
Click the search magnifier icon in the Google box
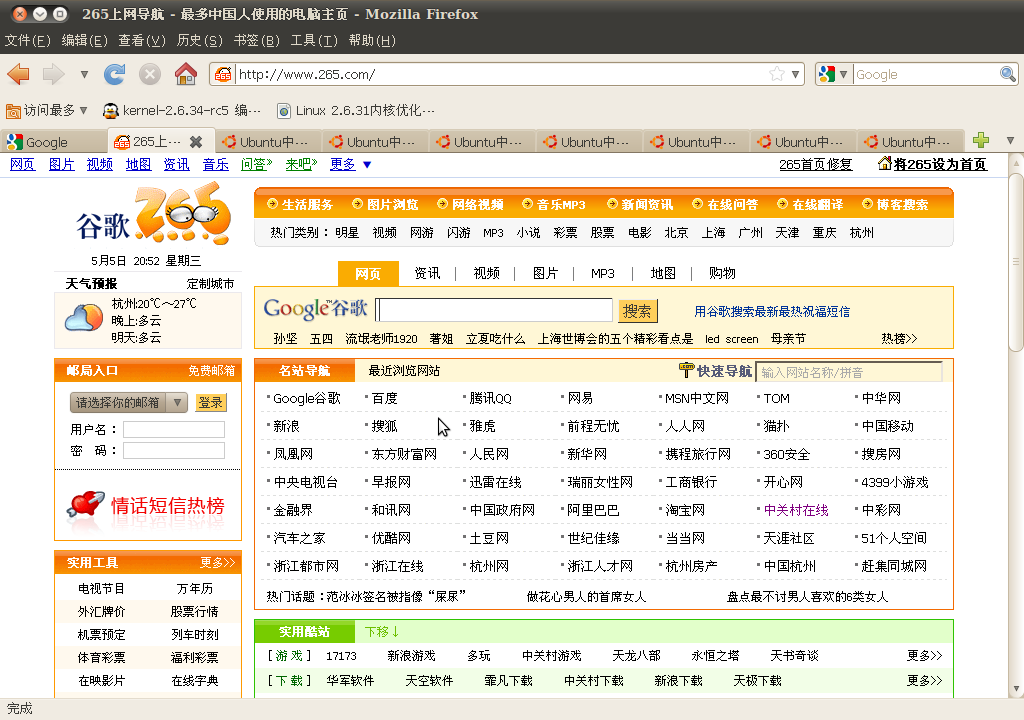(x=1008, y=74)
